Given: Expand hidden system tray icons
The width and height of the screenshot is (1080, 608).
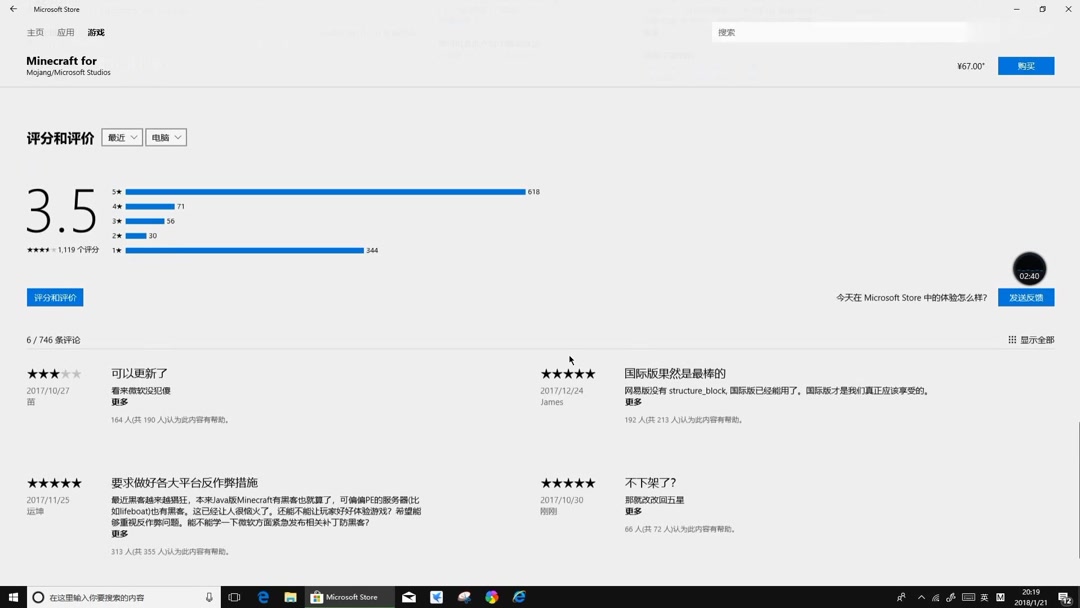Looking at the screenshot, I should point(920,597).
